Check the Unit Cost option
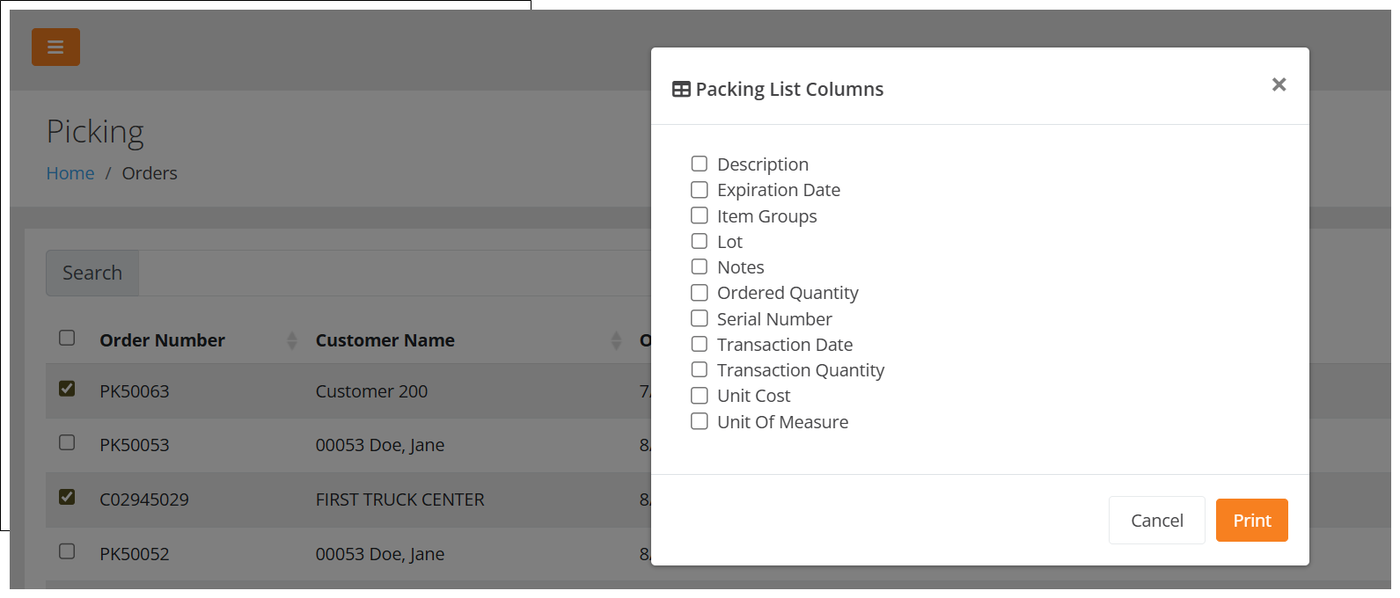The width and height of the screenshot is (1400, 598). coord(699,395)
